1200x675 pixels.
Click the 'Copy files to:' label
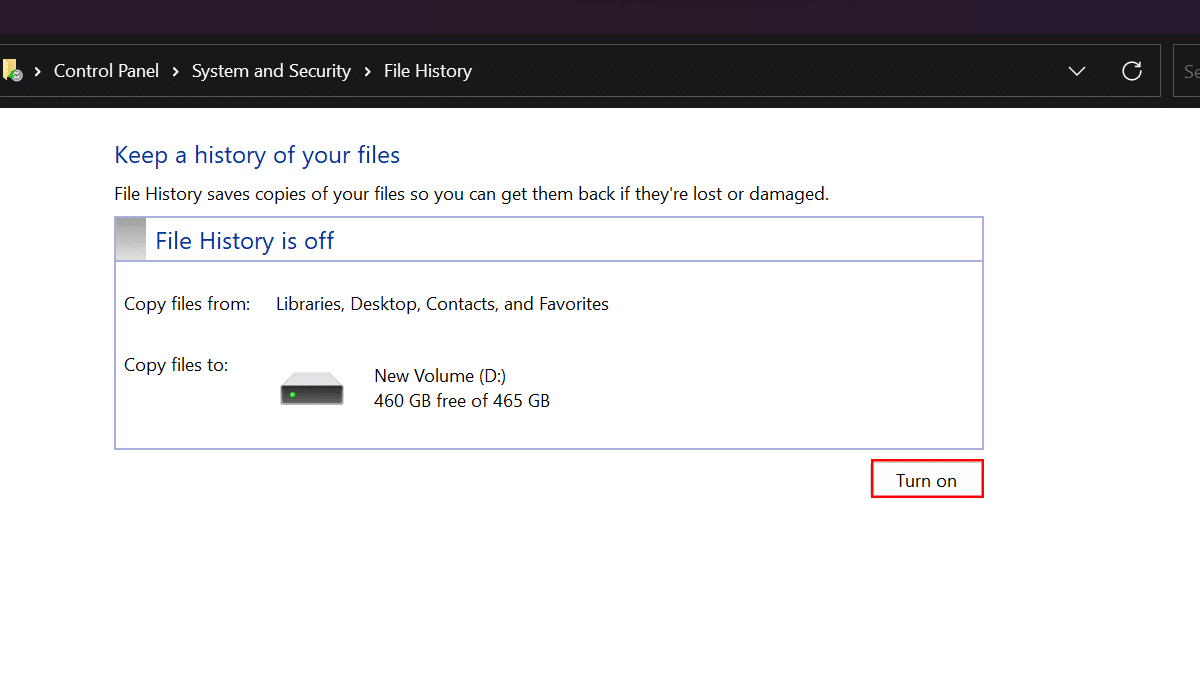pyautogui.click(x=176, y=364)
